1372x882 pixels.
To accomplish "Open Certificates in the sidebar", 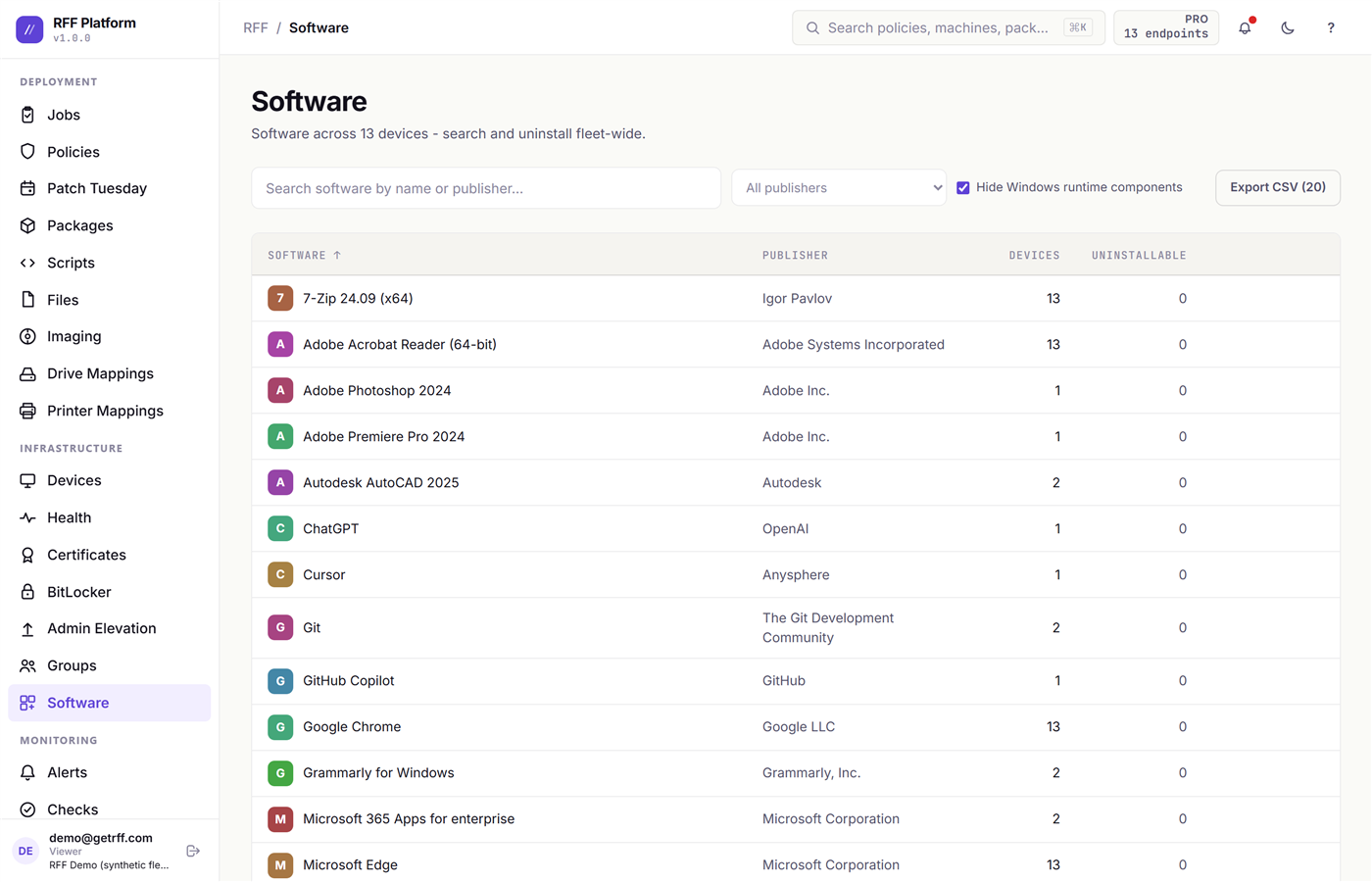I will (x=109, y=555).
